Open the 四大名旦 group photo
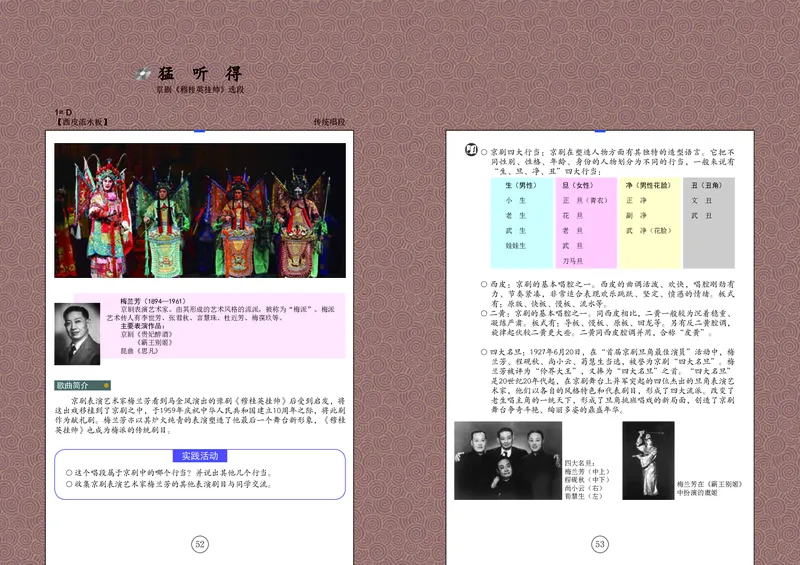Image resolution: width=800 pixels, height=565 pixels. [x=508, y=460]
